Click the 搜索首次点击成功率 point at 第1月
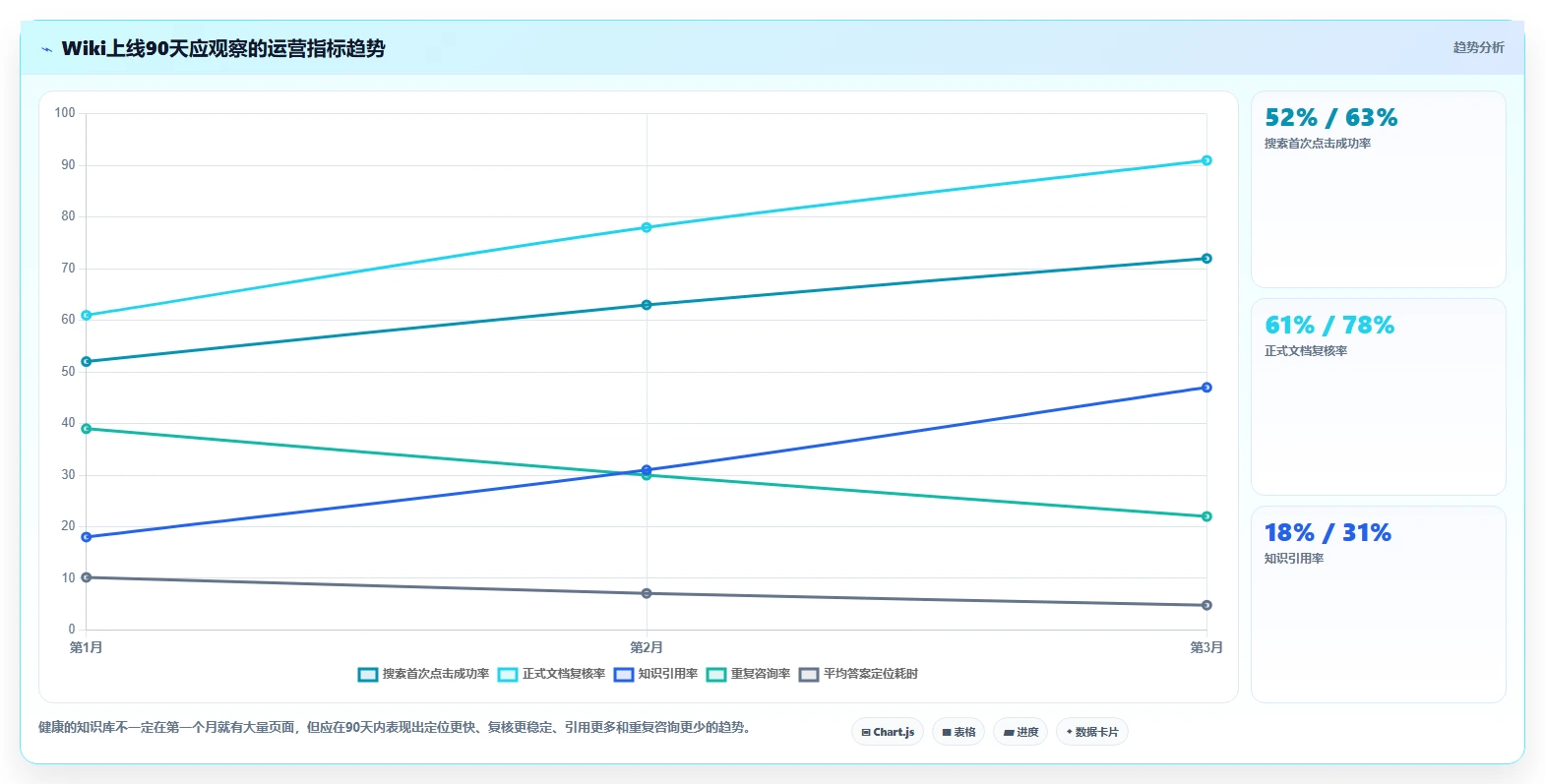Image resolution: width=1545 pixels, height=784 pixels. point(87,362)
